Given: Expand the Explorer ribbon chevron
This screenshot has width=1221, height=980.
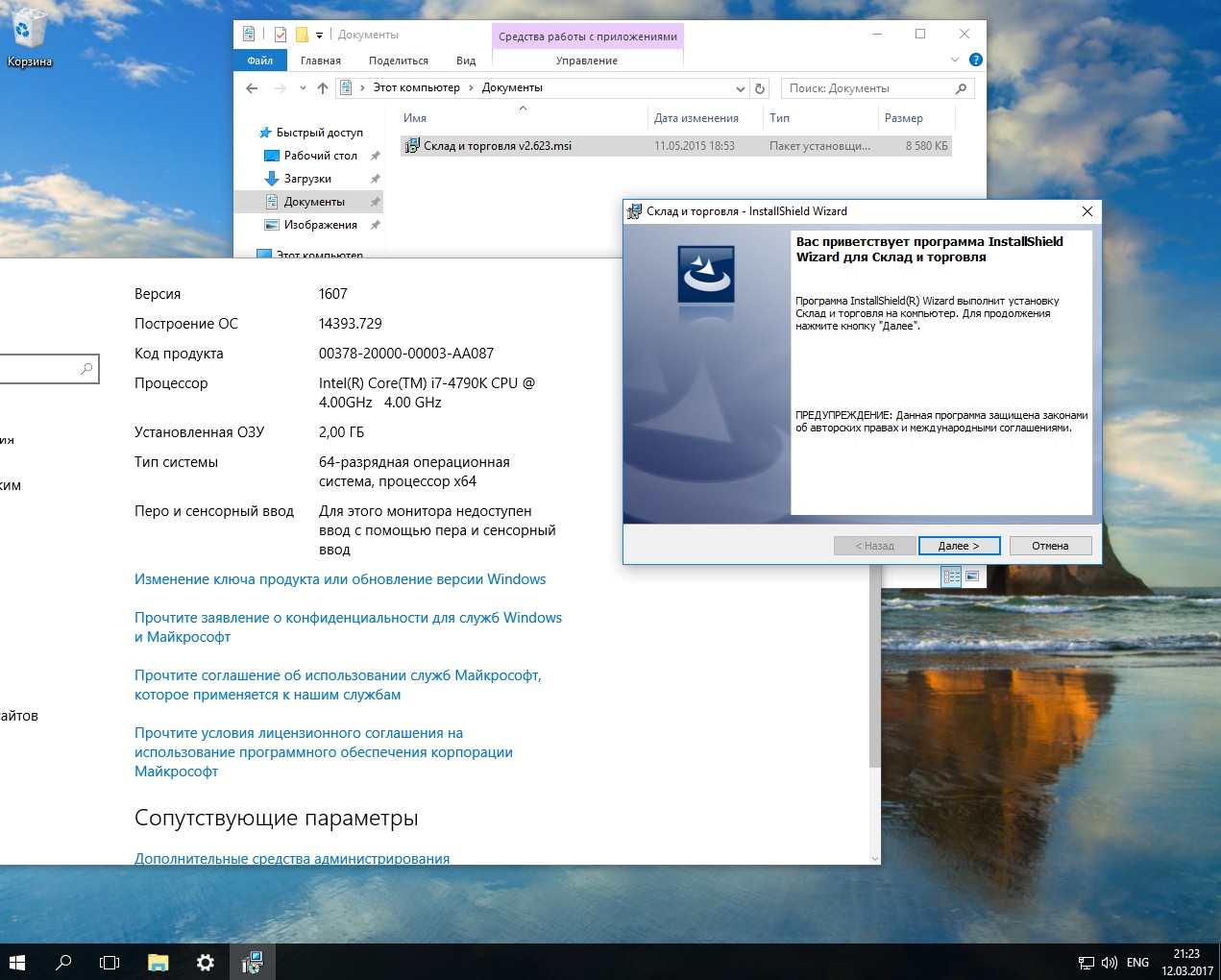Looking at the screenshot, I should [x=955, y=60].
